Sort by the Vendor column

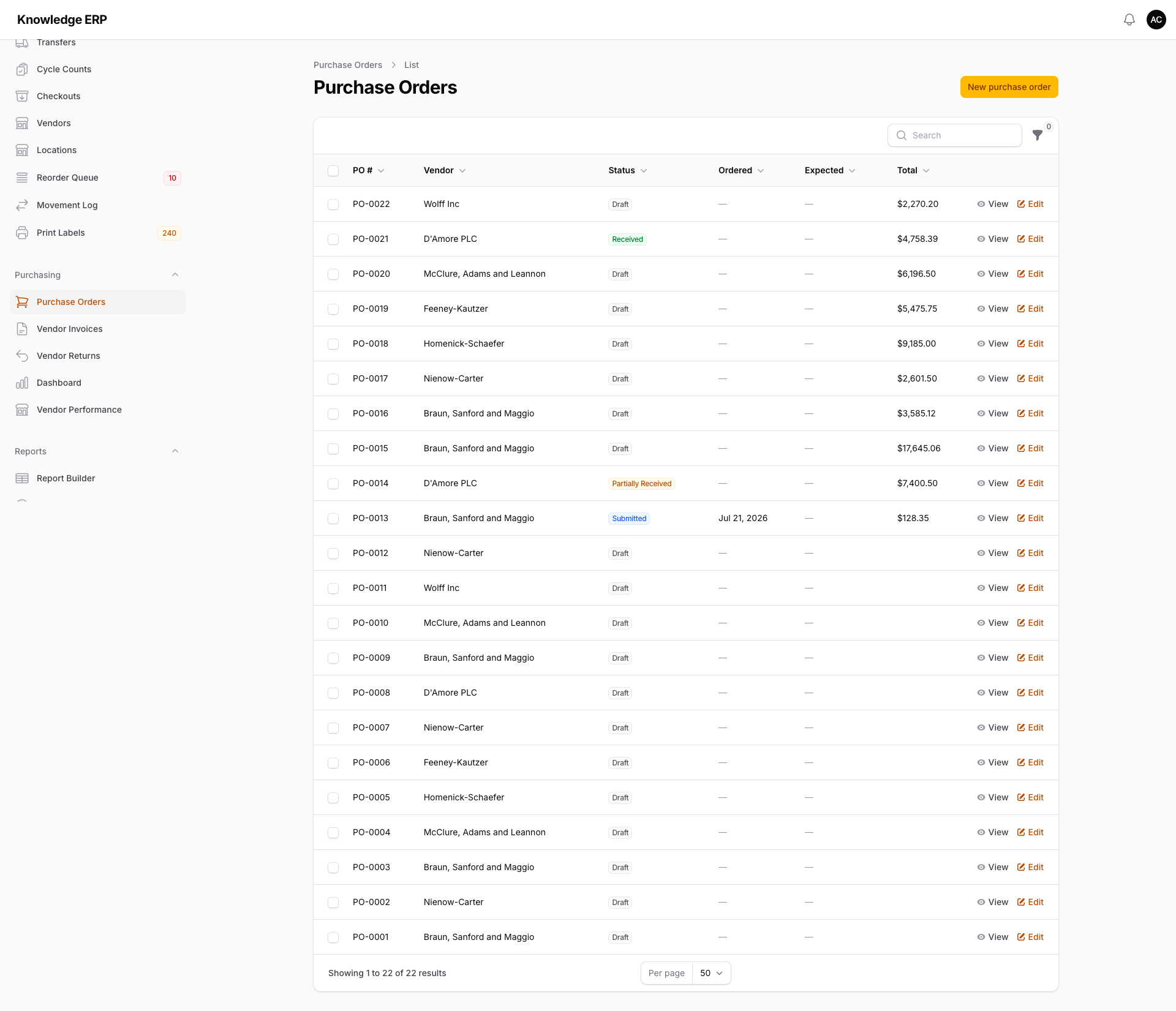click(x=445, y=170)
